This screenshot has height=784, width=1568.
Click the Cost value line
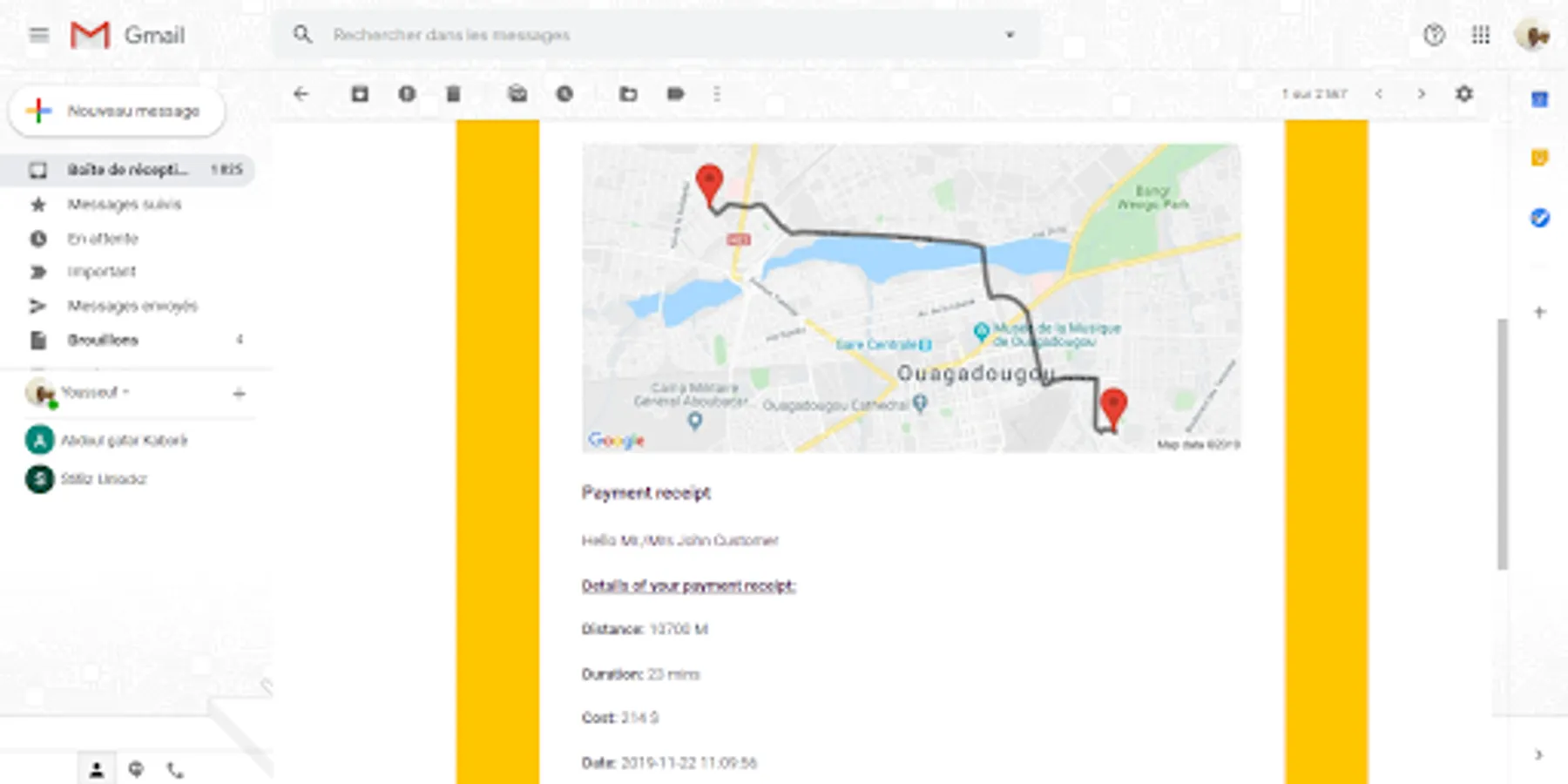pos(620,718)
